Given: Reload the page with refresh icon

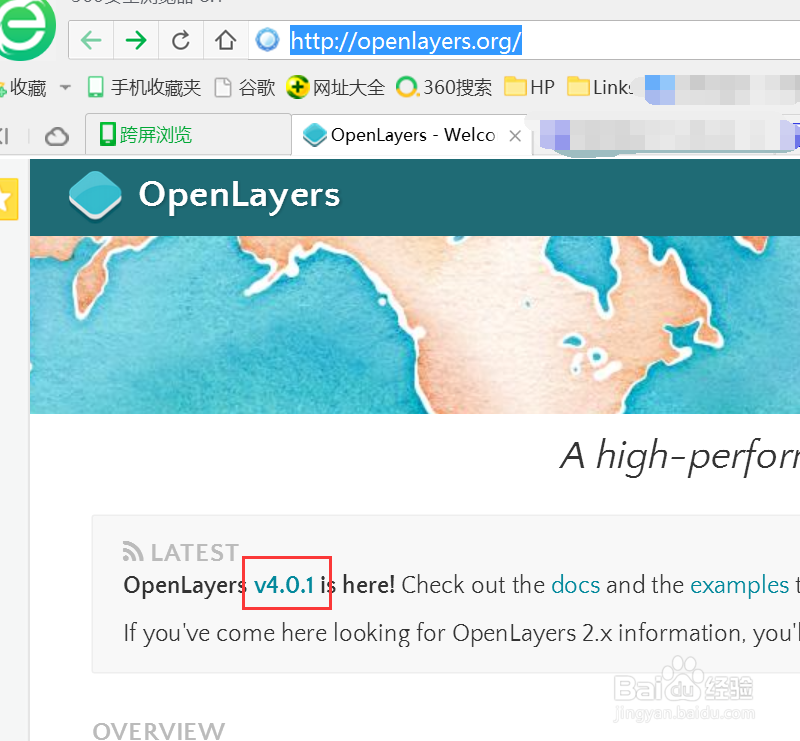Looking at the screenshot, I should (181, 40).
